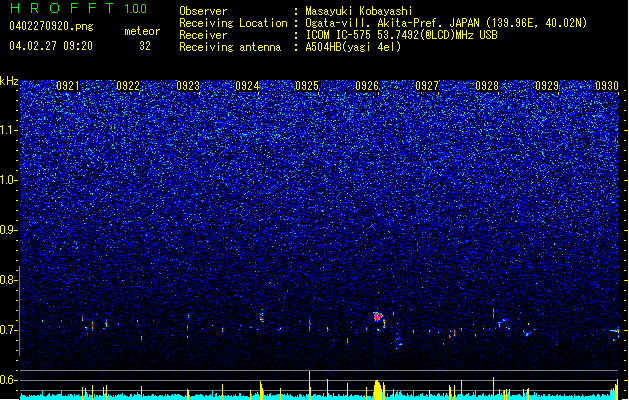Click the tallest yellow spike below 0925
Image resolution: width=629 pixels, height=400 pixels.
[x=309, y=384]
